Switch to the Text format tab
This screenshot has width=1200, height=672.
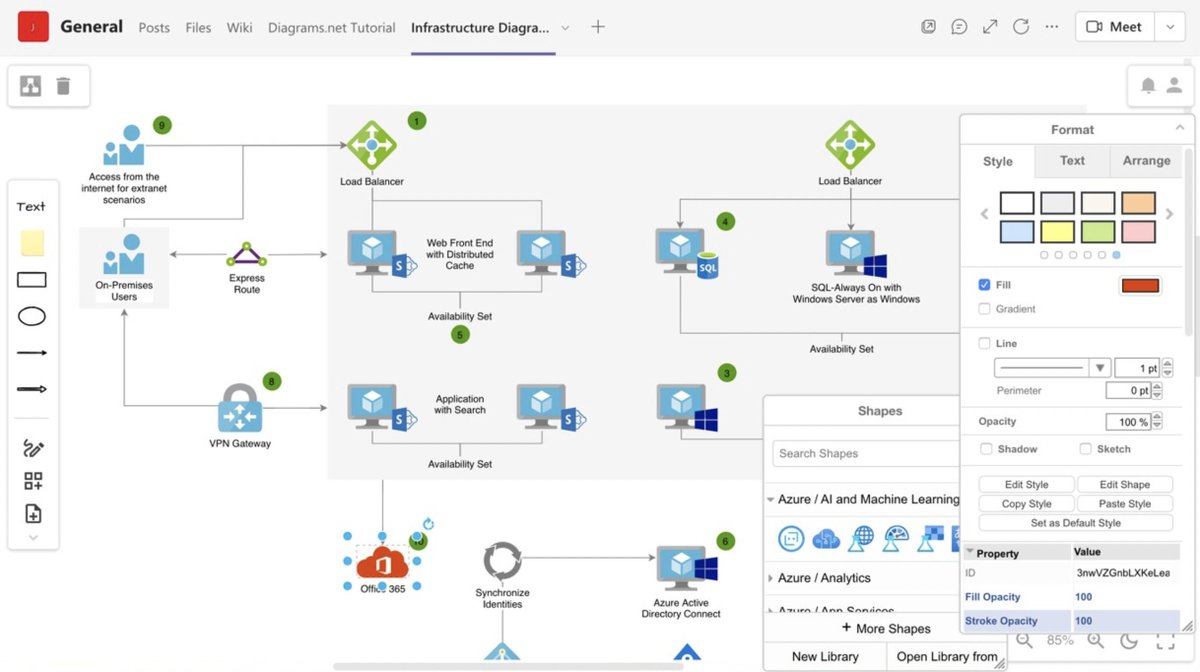(1072, 160)
